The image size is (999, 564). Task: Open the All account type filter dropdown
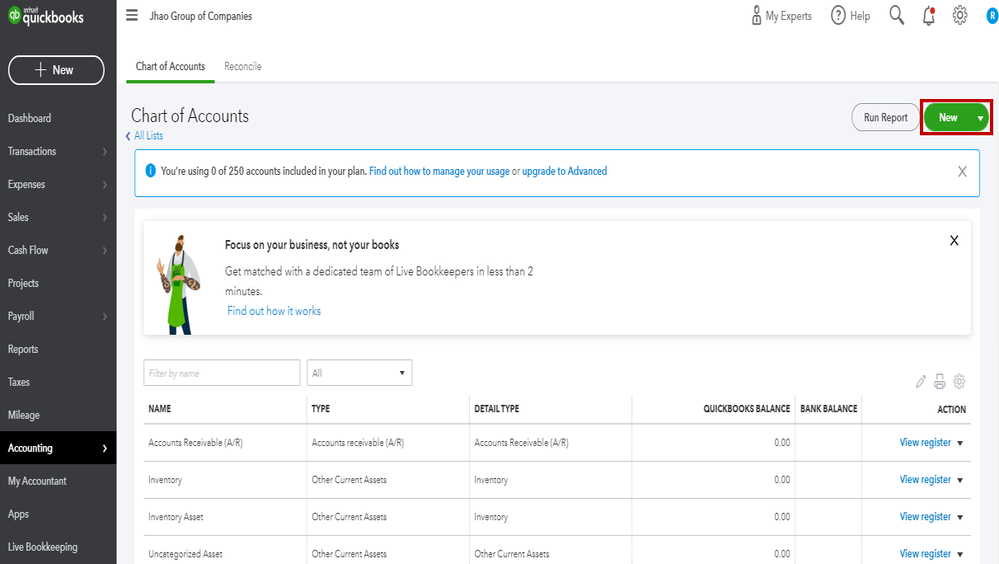click(359, 373)
